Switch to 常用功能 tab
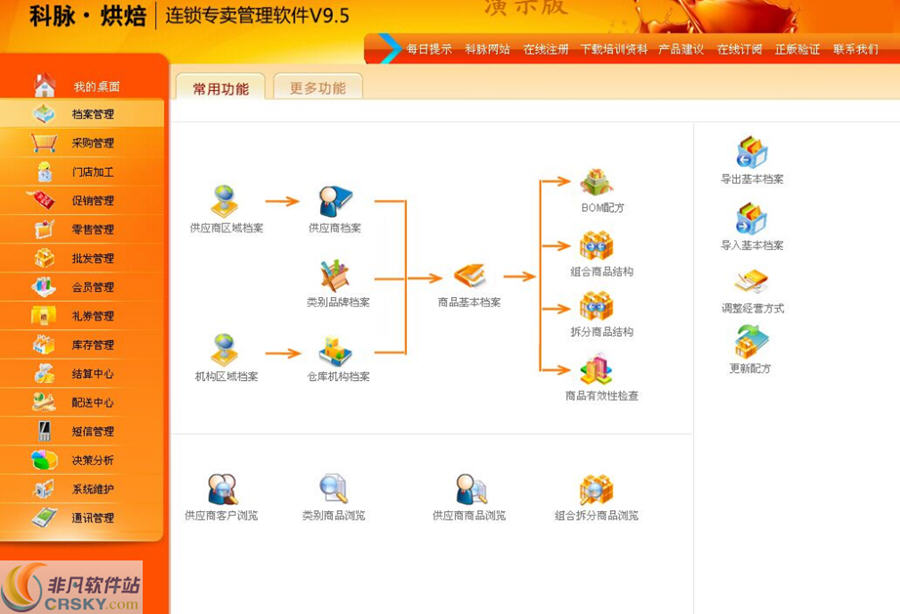This screenshot has height=614, width=900. coord(220,88)
